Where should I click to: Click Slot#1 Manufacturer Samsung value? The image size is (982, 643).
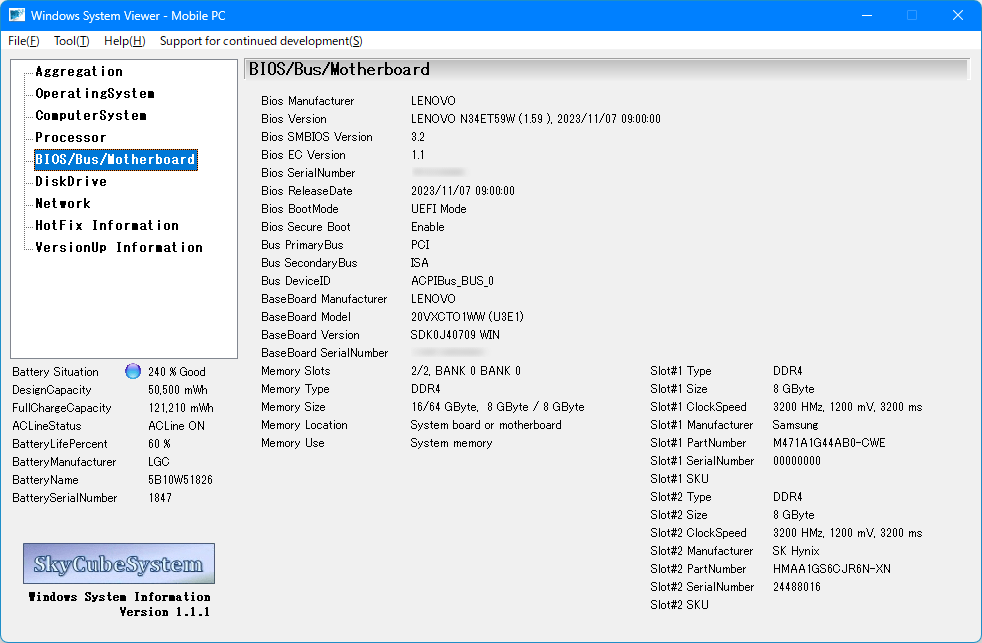point(795,425)
